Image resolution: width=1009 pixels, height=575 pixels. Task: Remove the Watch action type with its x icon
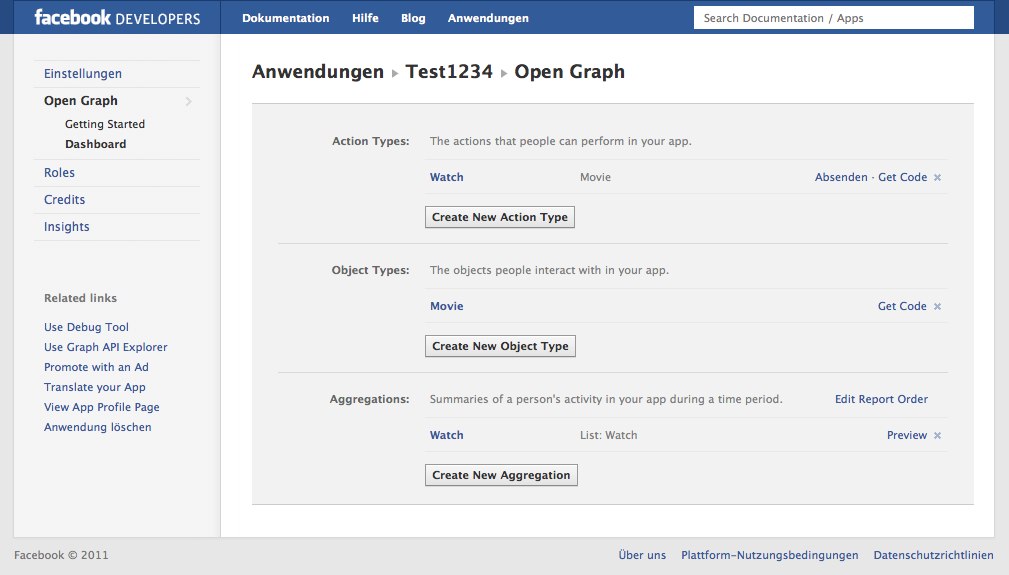[x=938, y=178]
